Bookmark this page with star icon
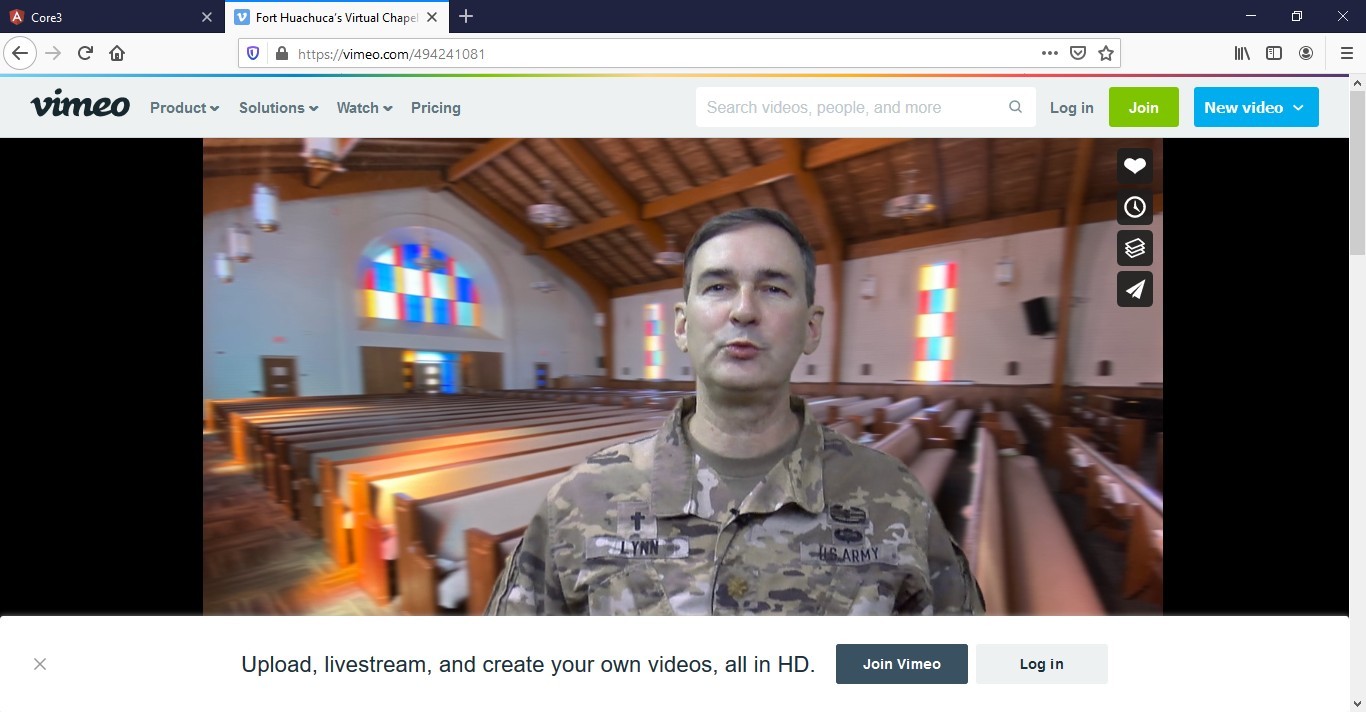 pyautogui.click(x=1106, y=53)
